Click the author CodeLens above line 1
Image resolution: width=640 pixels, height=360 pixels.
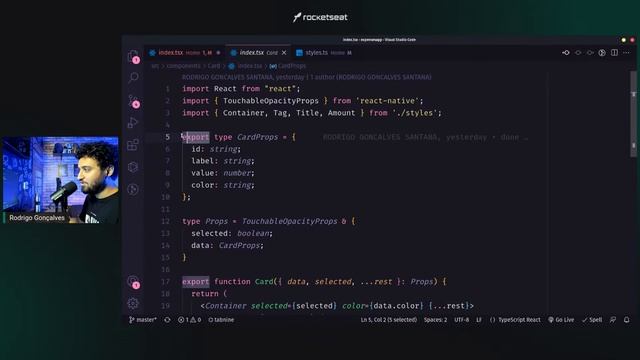pyautogui.click(x=307, y=77)
